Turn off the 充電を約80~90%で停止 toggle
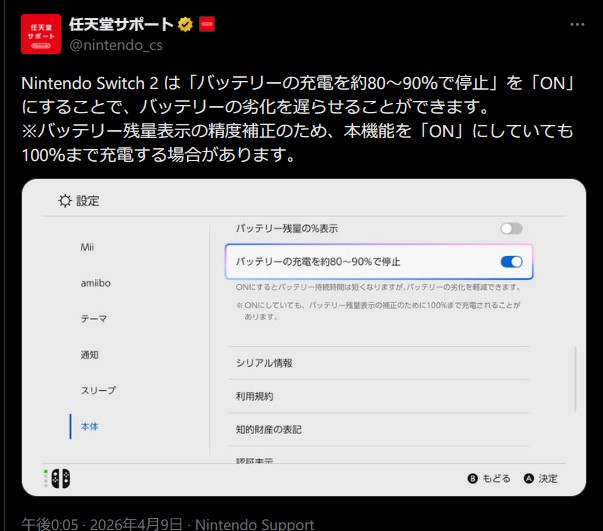This screenshot has width=603, height=531. (511, 262)
